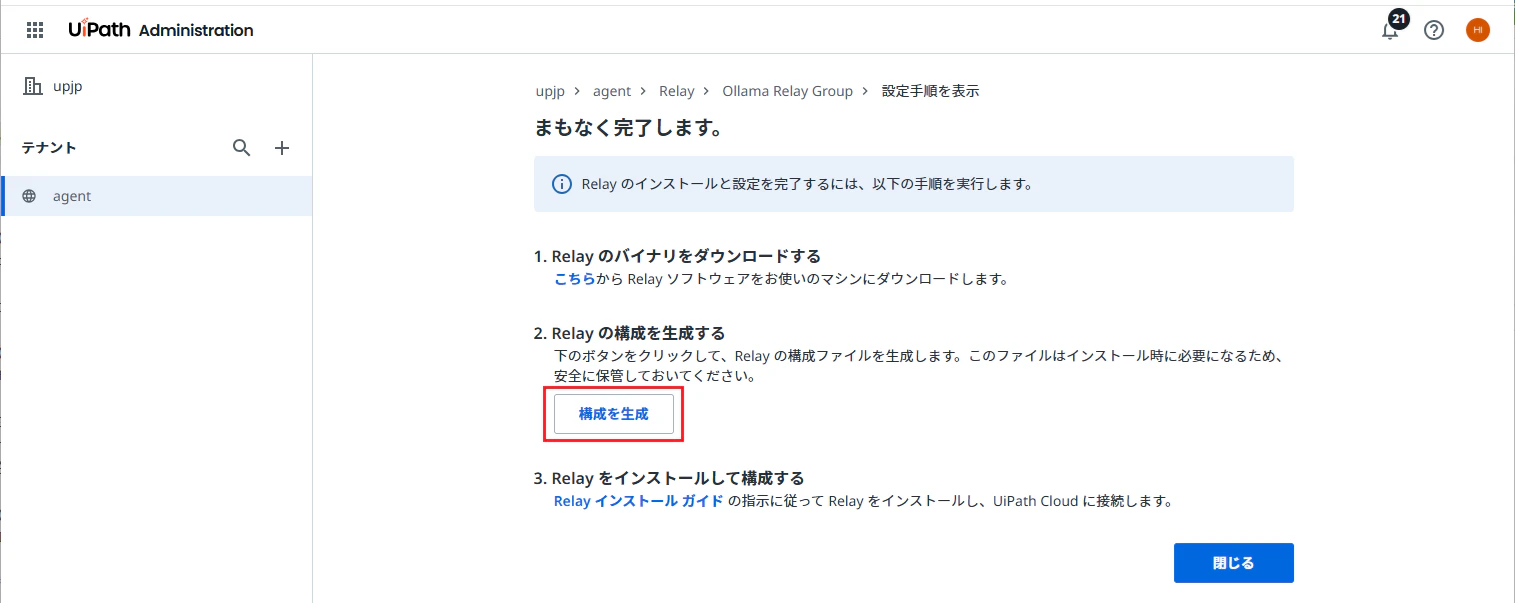
Task: Add a new tenant with plus icon
Action: [282, 148]
